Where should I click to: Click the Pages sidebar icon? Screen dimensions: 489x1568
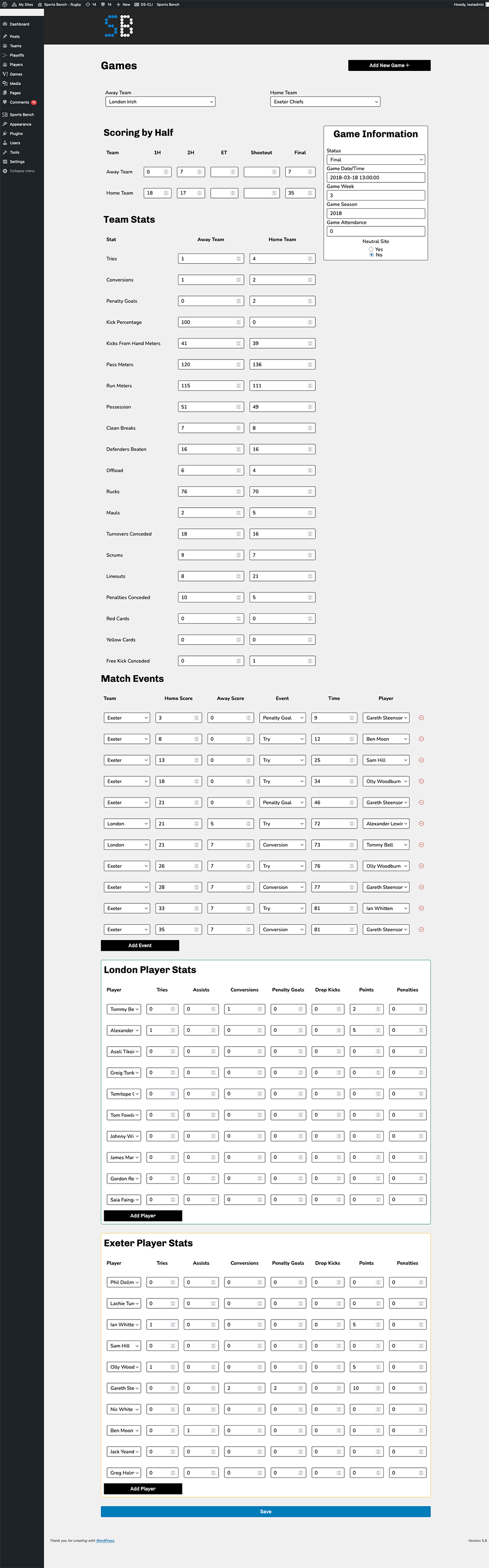(5, 93)
